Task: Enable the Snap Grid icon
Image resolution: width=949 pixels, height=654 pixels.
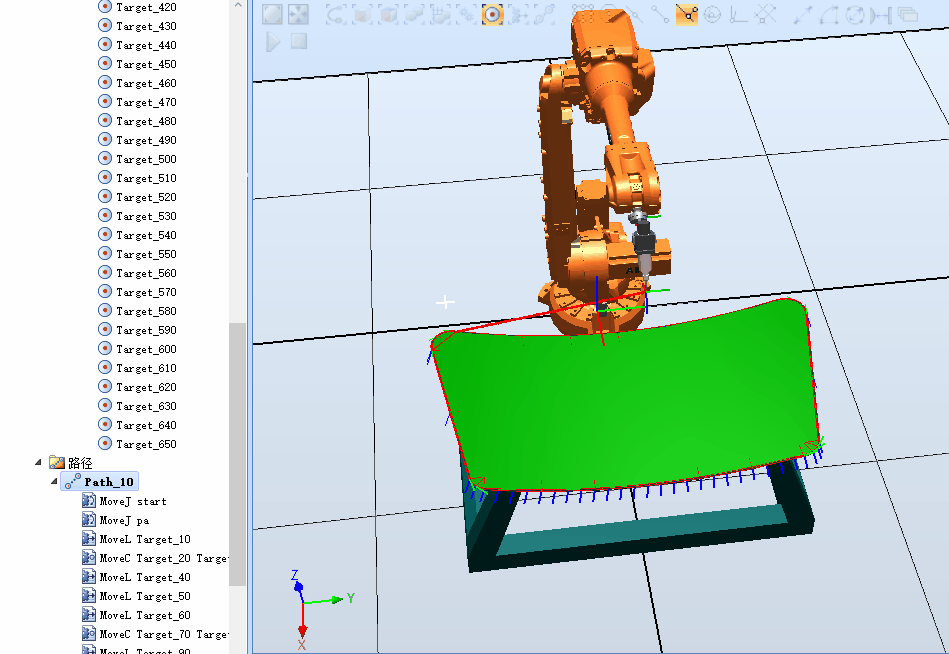Action: (x=764, y=15)
